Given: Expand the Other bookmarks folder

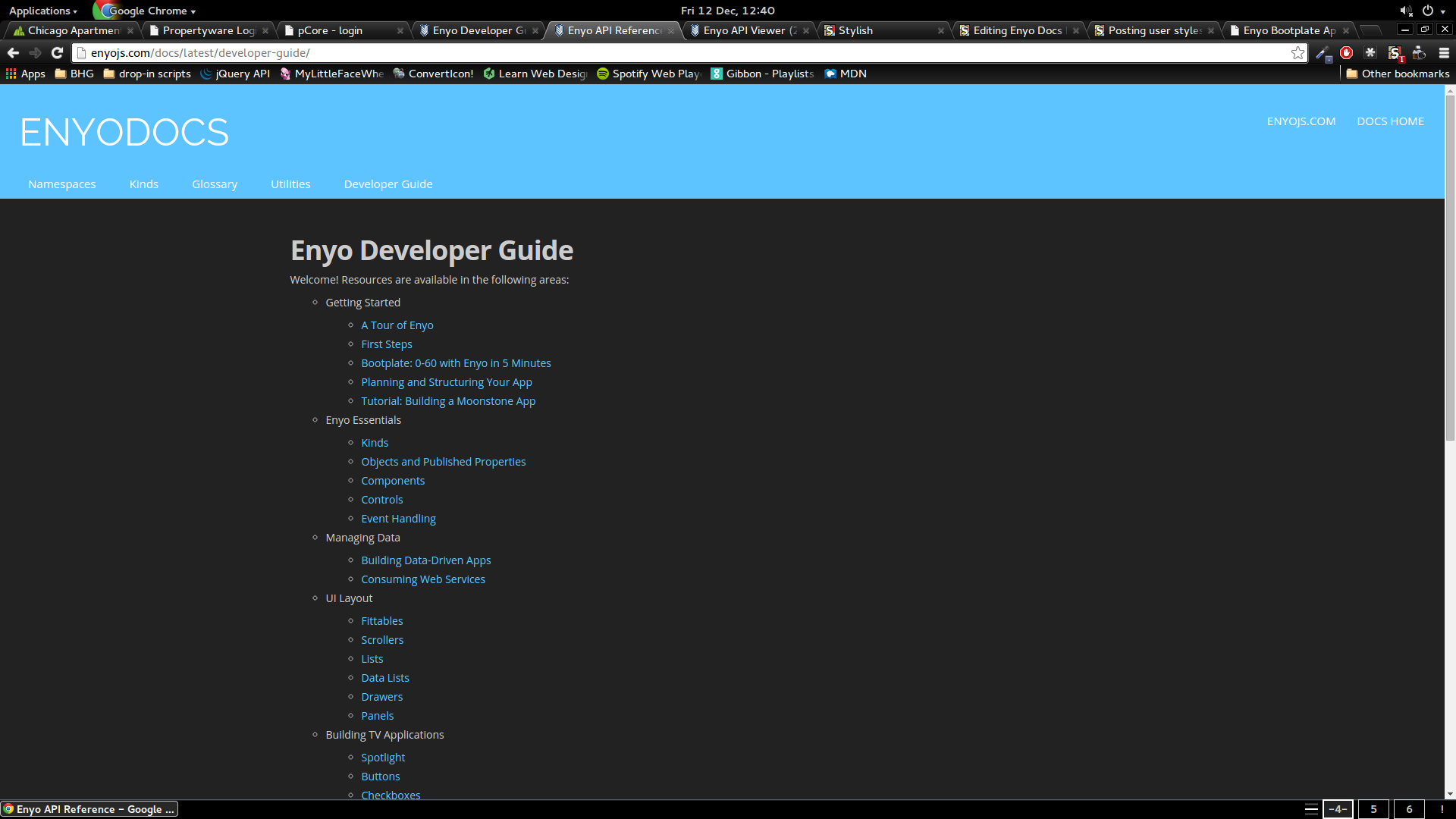Looking at the screenshot, I should click(1398, 74).
